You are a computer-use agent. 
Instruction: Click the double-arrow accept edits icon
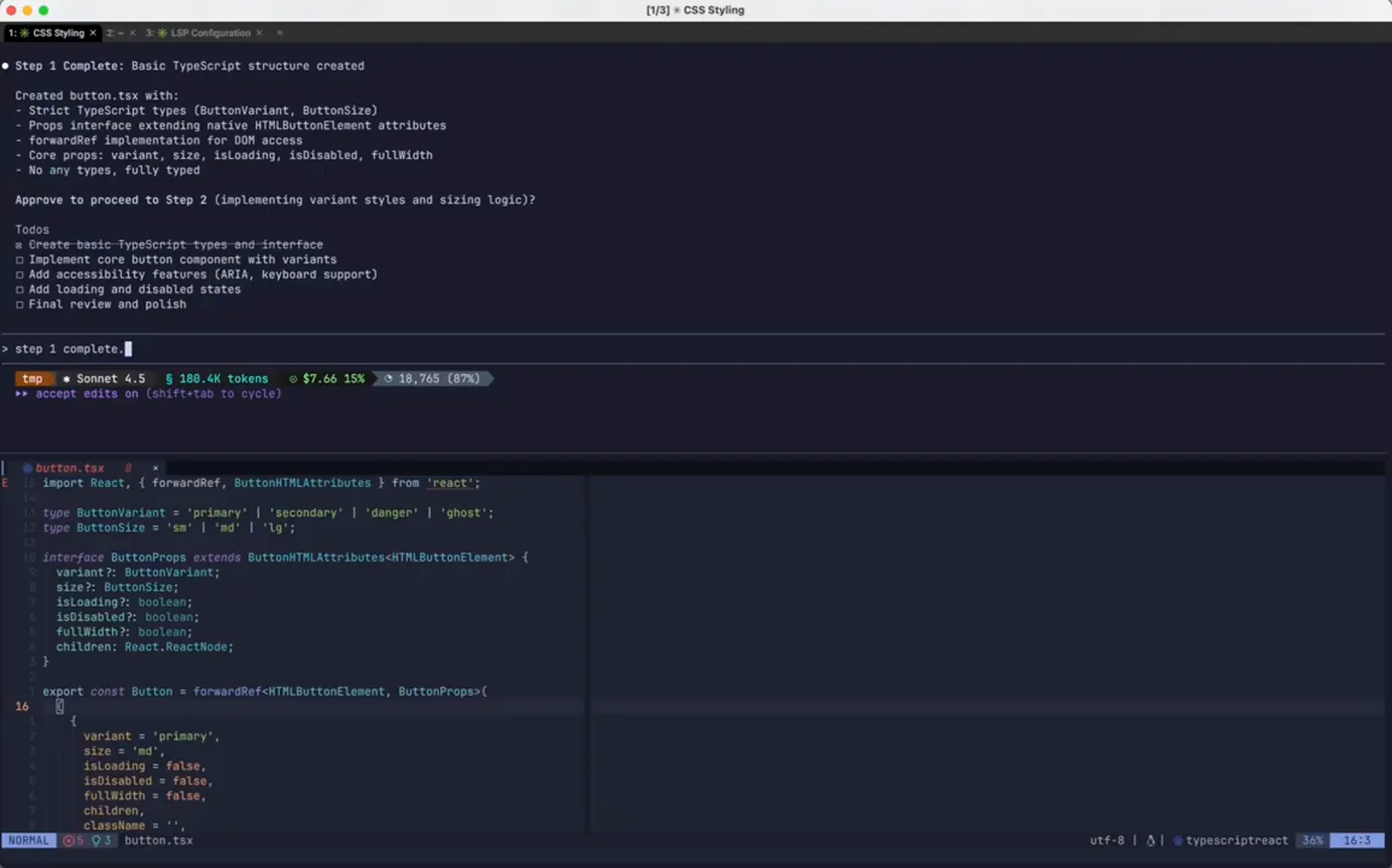[x=21, y=394]
